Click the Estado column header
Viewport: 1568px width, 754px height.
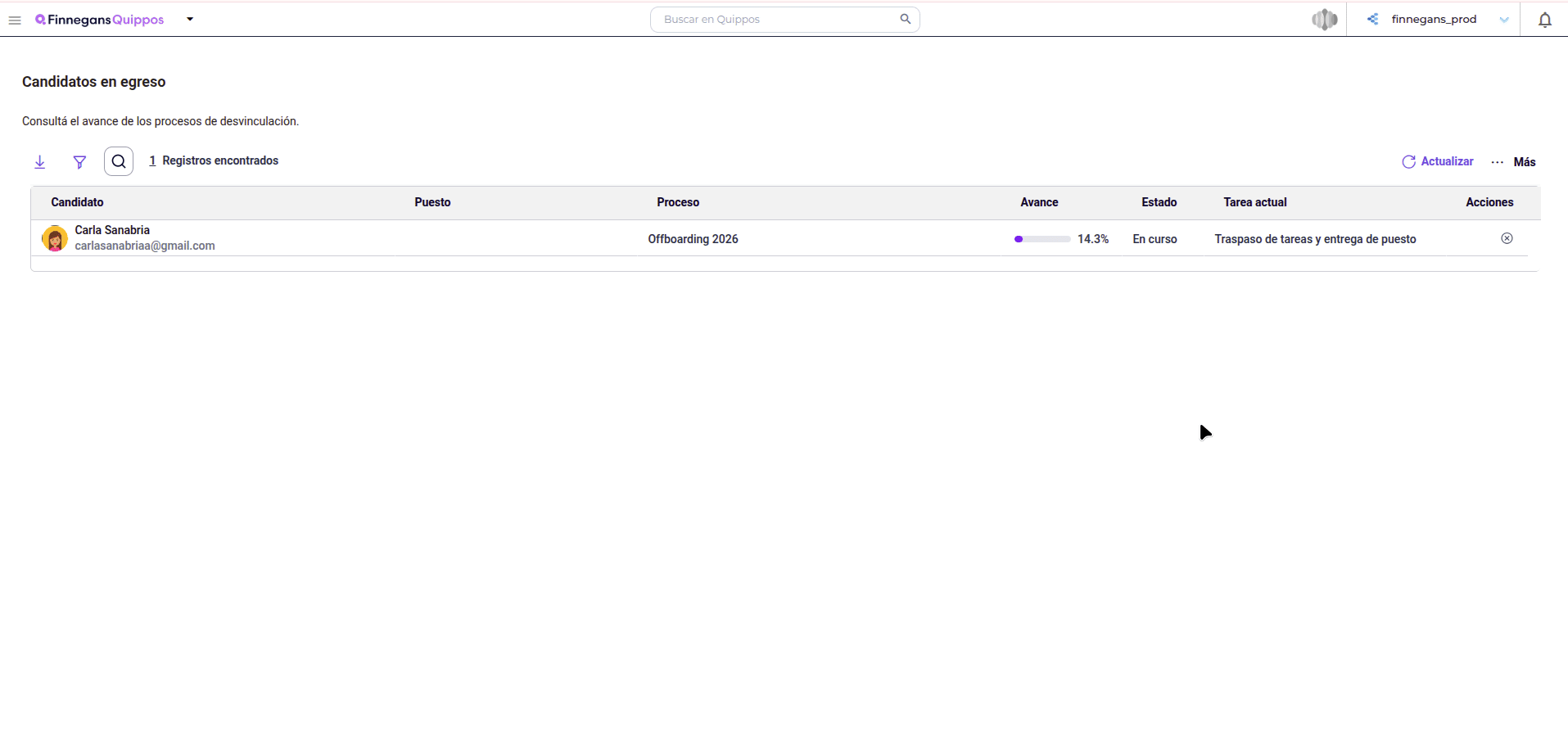point(1159,202)
